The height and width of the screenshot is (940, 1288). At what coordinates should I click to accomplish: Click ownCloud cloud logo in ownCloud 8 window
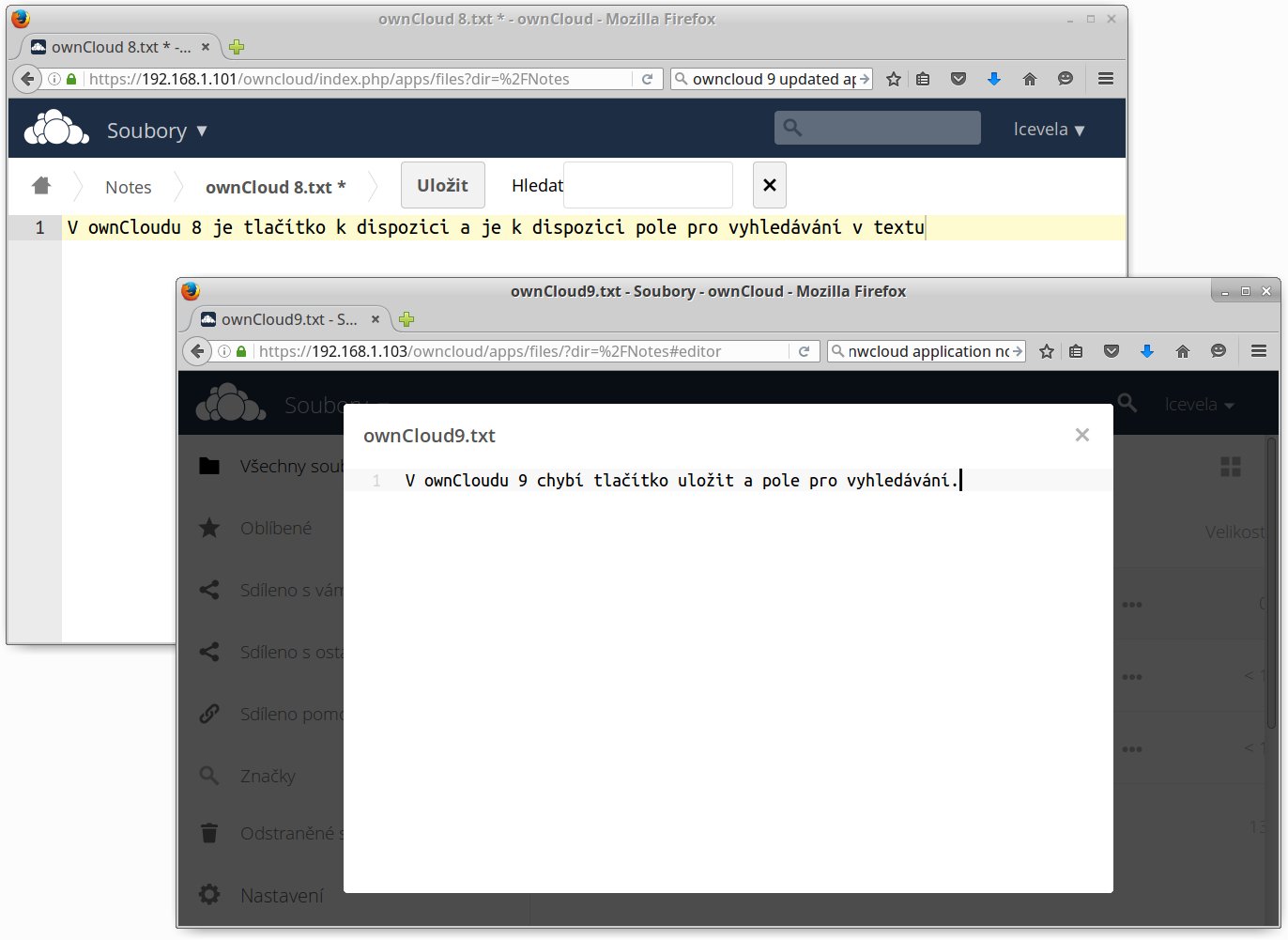coord(56,128)
